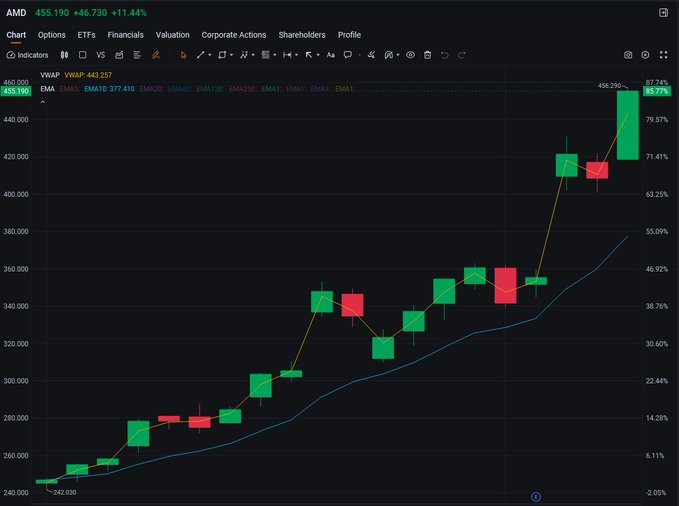Select the arrow marker tool
Screen dimensions: 679x506
[x=309, y=55]
